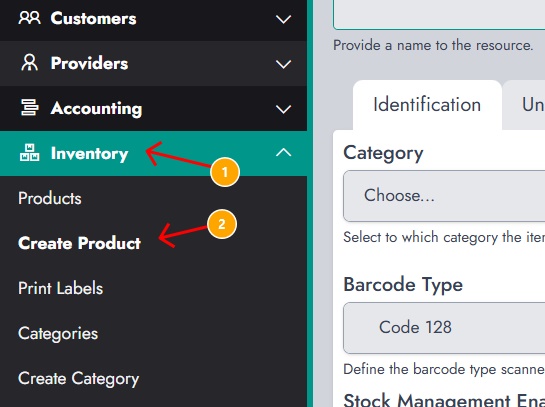Click the Accounting menu label
Screen dimensions: 545x407
pyautogui.click(x=96, y=108)
